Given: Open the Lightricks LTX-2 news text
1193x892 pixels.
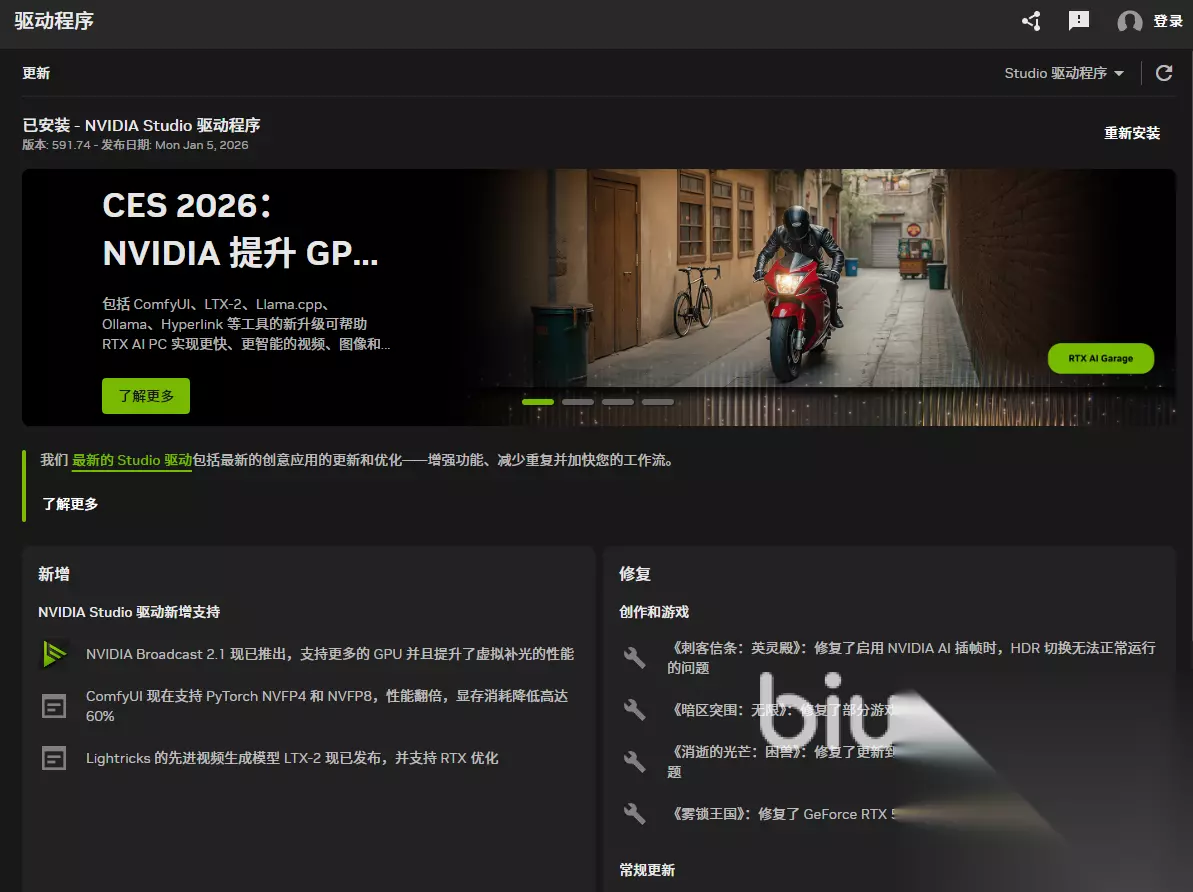Looking at the screenshot, I should 292,758.
